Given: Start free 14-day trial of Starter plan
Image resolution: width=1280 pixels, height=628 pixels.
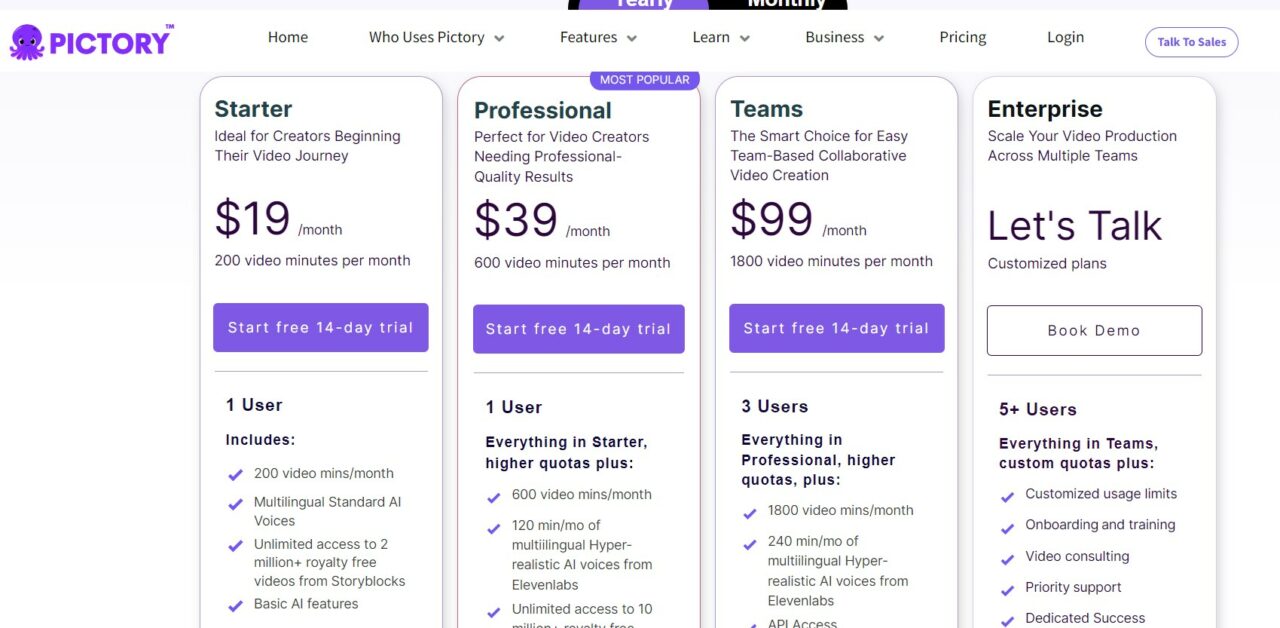Looking at the screenshot, I should [320, 327].
